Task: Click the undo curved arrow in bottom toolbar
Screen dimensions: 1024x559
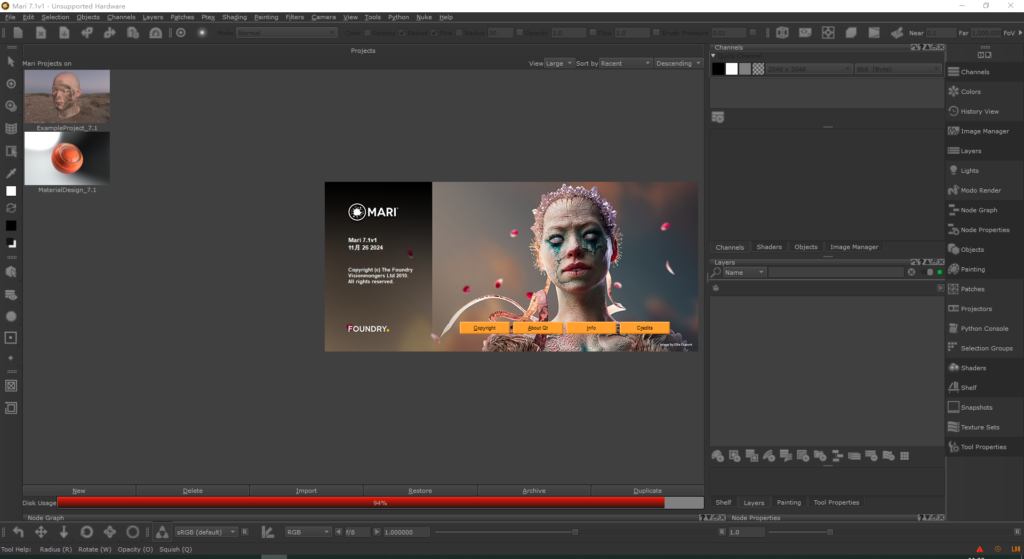Action: point(18,532)
